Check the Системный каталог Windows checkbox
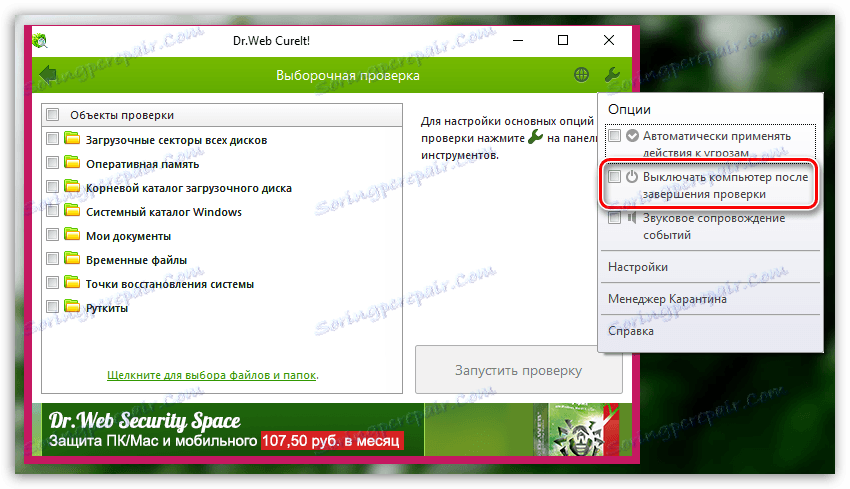Viewport: 850px width, 489px height. click(53, 210)
